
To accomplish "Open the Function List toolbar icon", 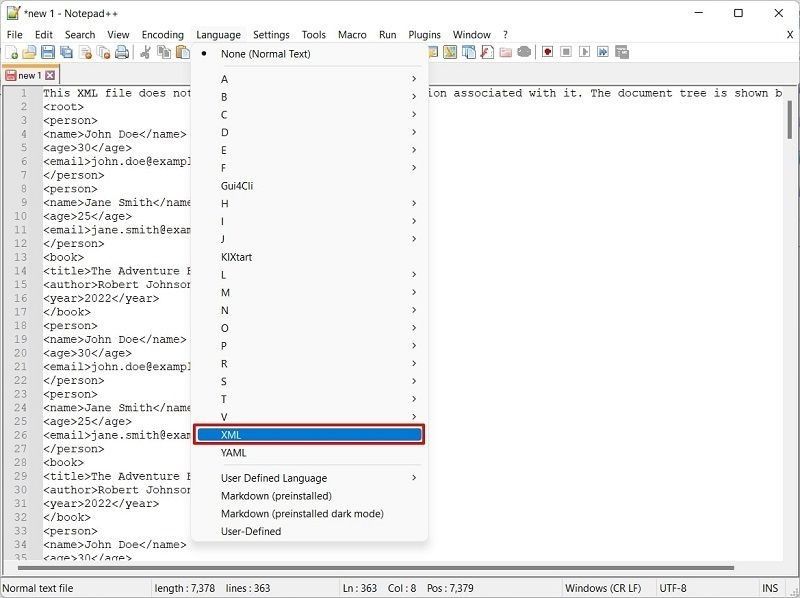I will (487, 52).
